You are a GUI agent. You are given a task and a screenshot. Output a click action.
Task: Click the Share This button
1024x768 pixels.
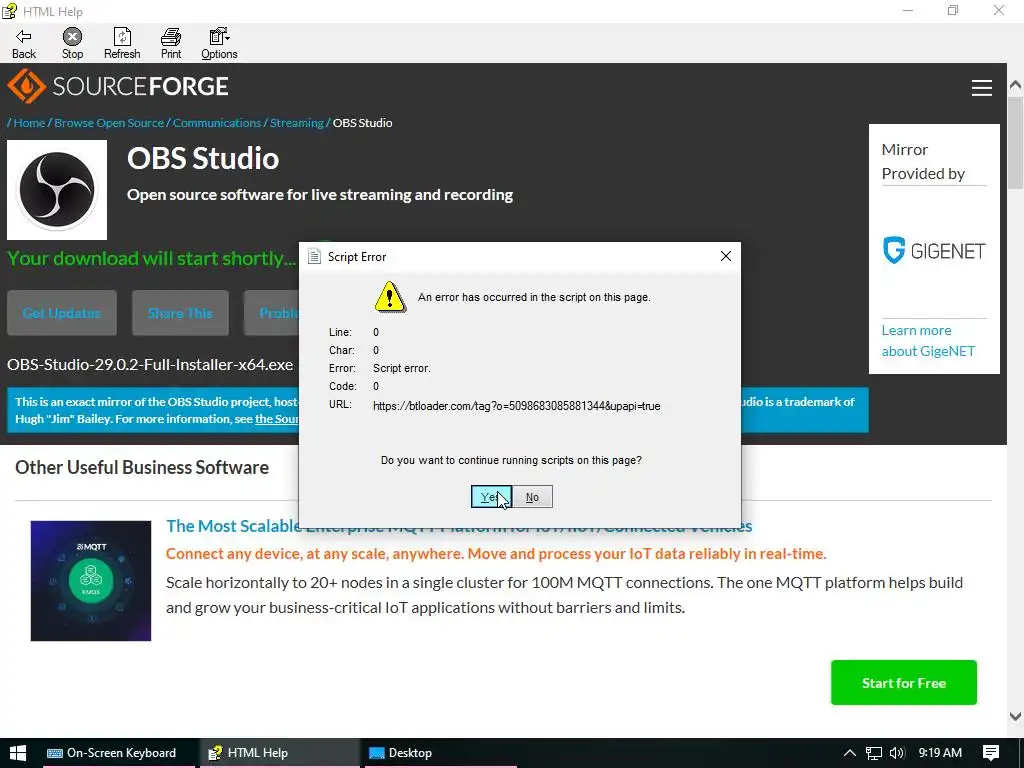[x=180, y=313]
